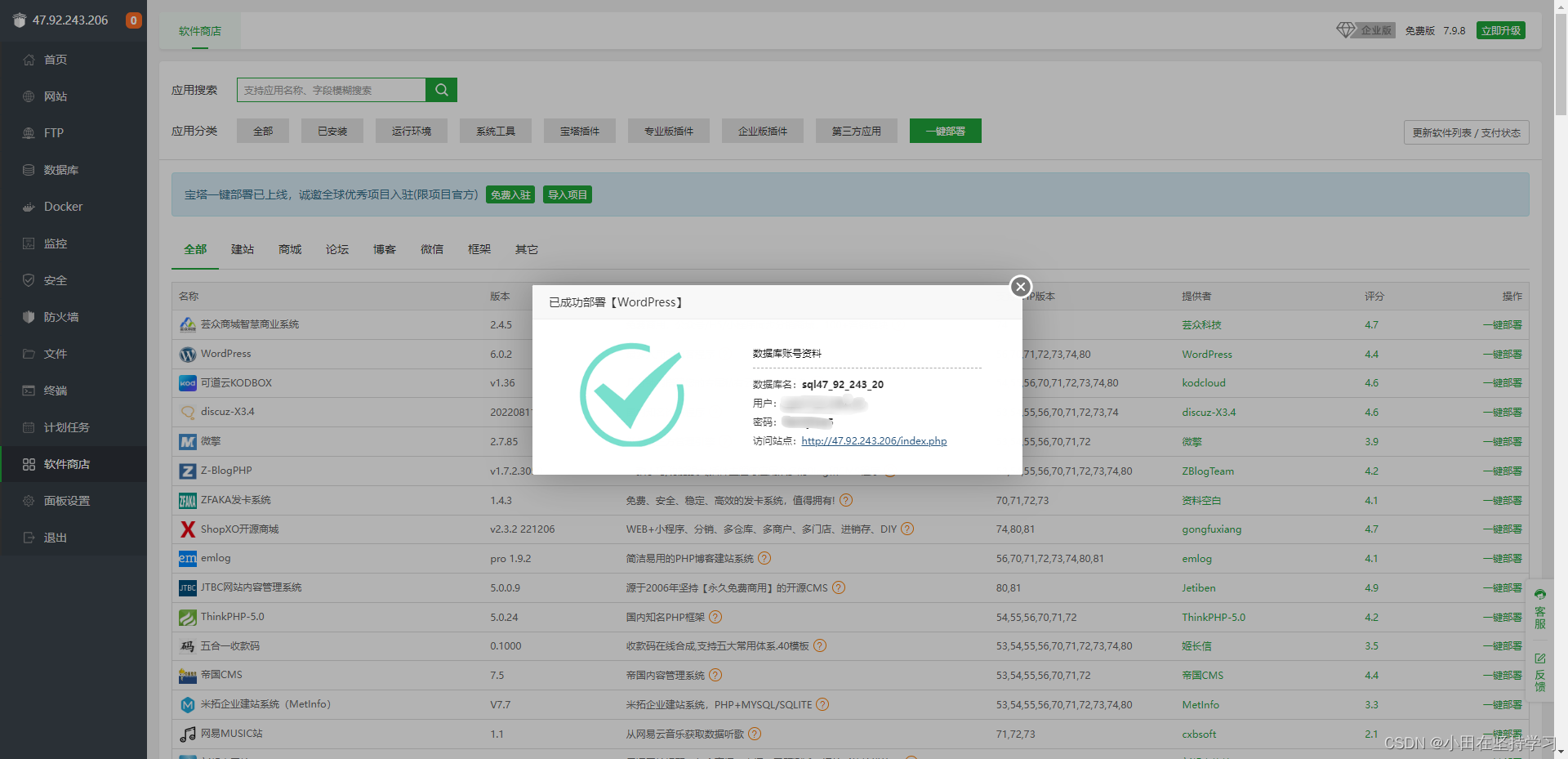Switch to the 微信 tab
The height and width of the screenshot is (759, 1568).
[432, 249]
